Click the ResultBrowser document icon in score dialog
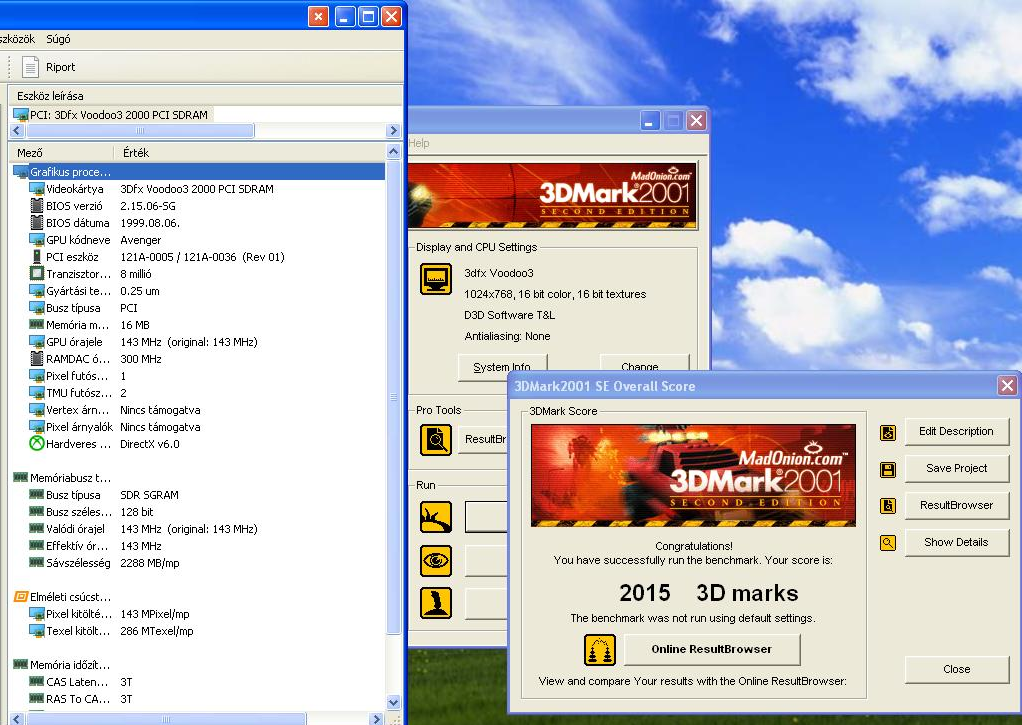1022x725 pixels. pos(888,505)
